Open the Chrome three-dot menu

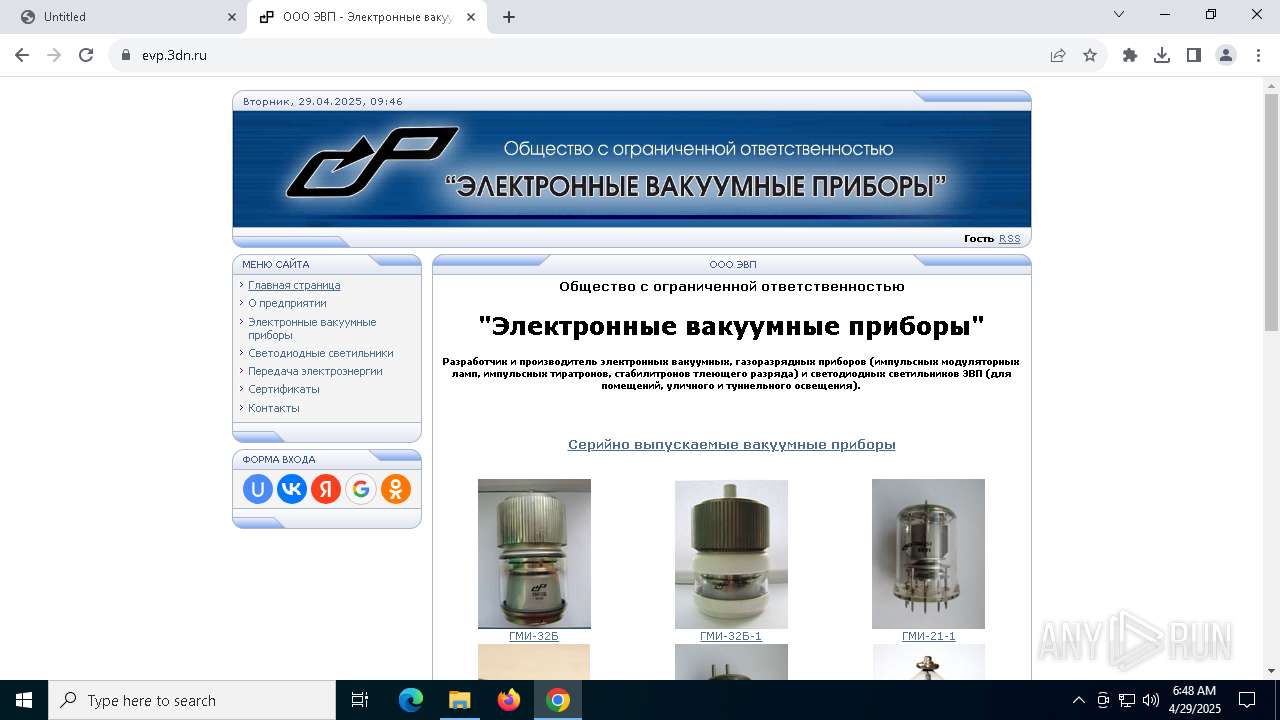point(1257,55)
